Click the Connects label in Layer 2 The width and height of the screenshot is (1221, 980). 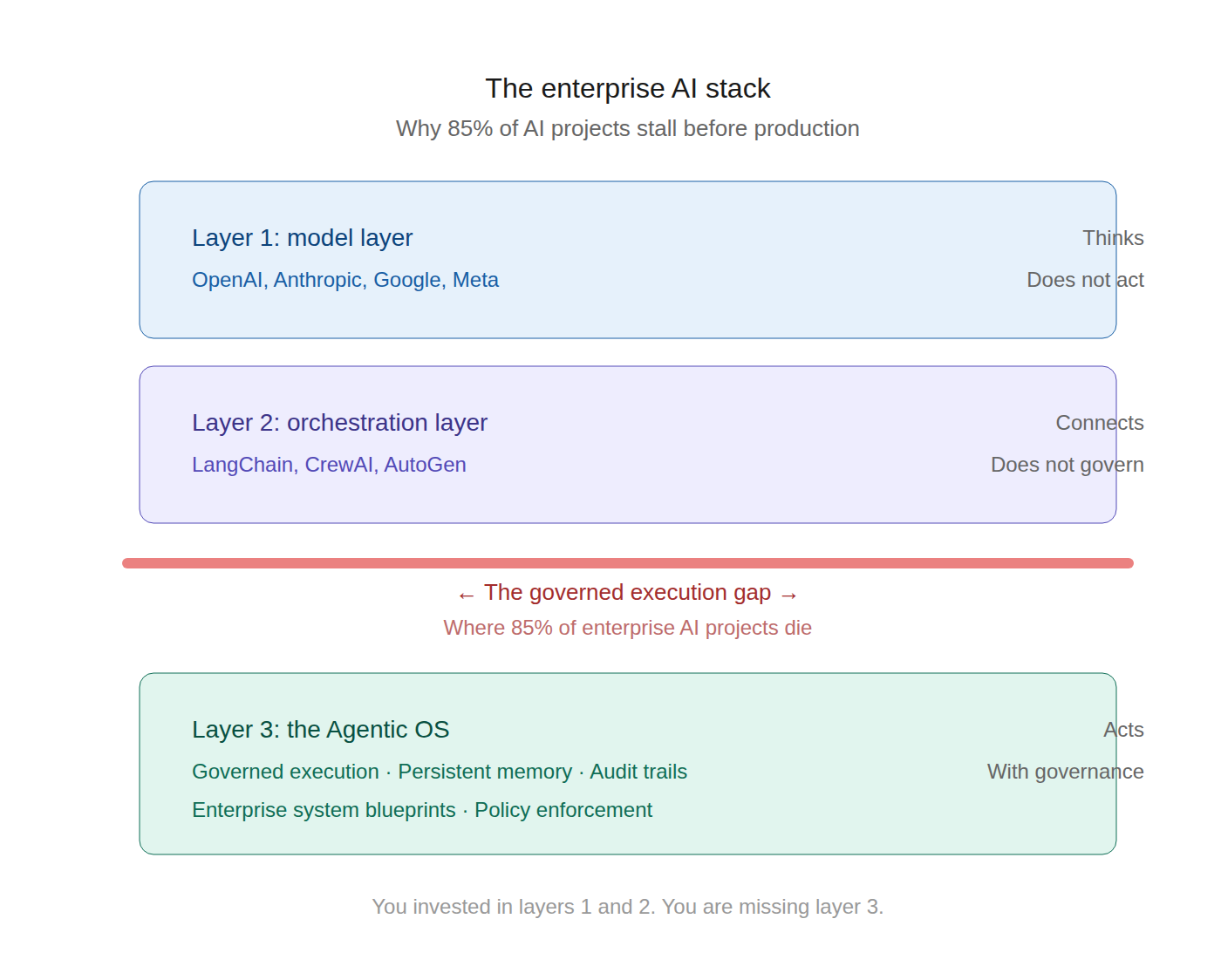[1100, 423]
